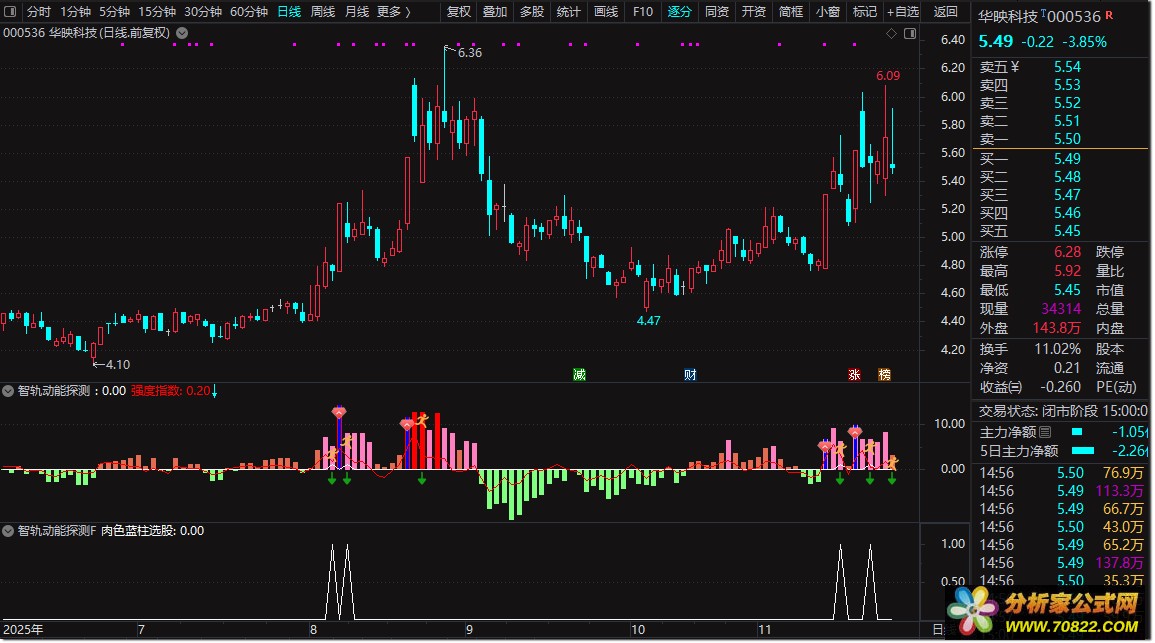Add stock via +自选 button
The image size is (1155, 643).
click(903, 12)
